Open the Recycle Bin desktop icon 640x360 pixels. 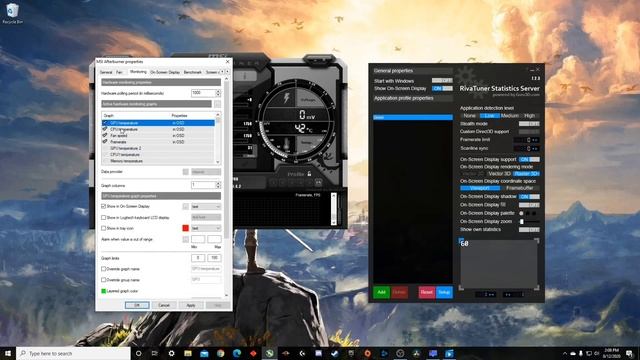(12, 13)
